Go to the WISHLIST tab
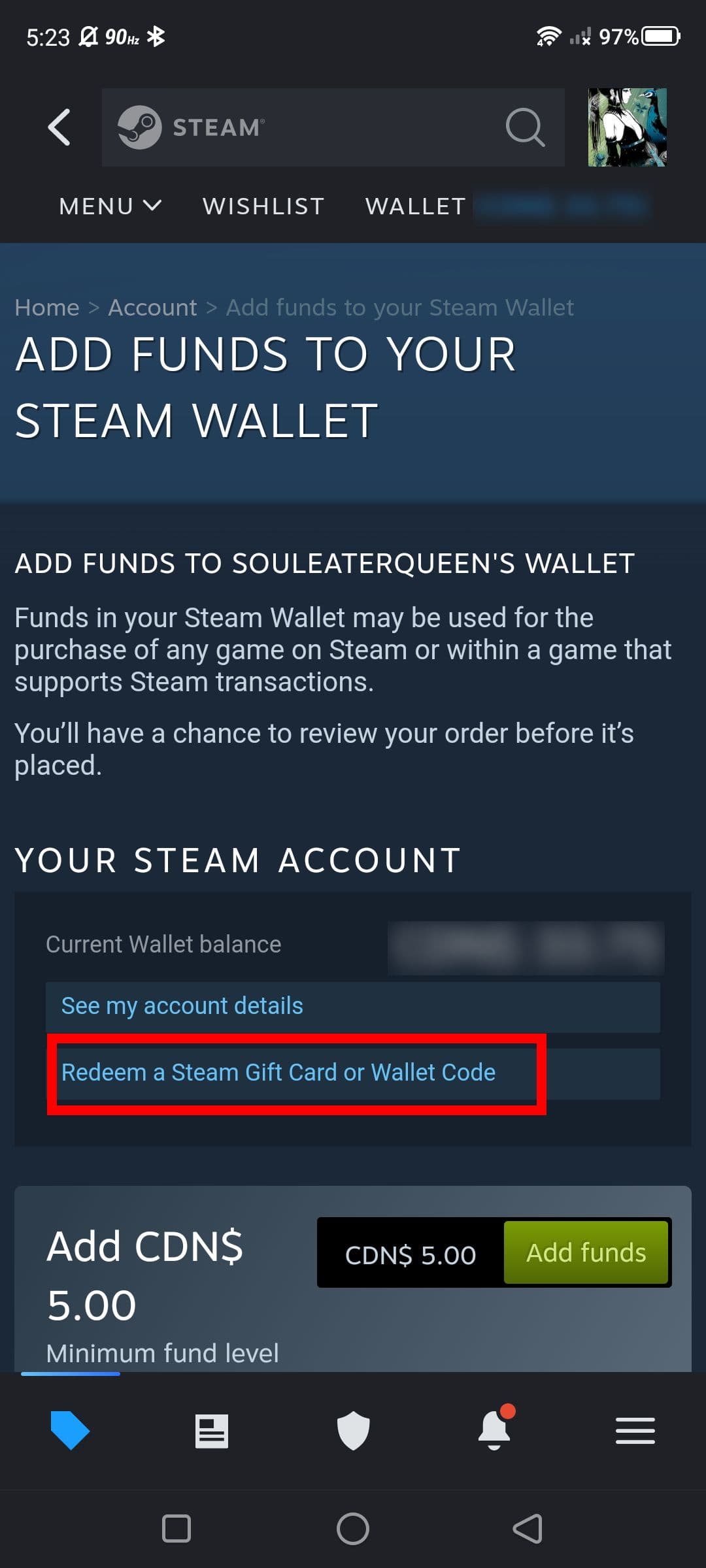The width and height of the screenshot is (706, 1568). [263, 206]
